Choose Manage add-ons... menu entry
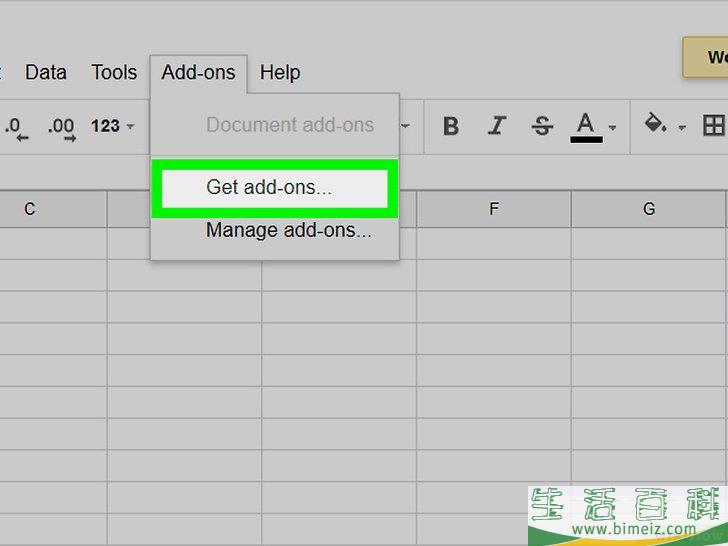Image resolution: width=728 pixels, height=546 pixels. (x=288, y=230)
